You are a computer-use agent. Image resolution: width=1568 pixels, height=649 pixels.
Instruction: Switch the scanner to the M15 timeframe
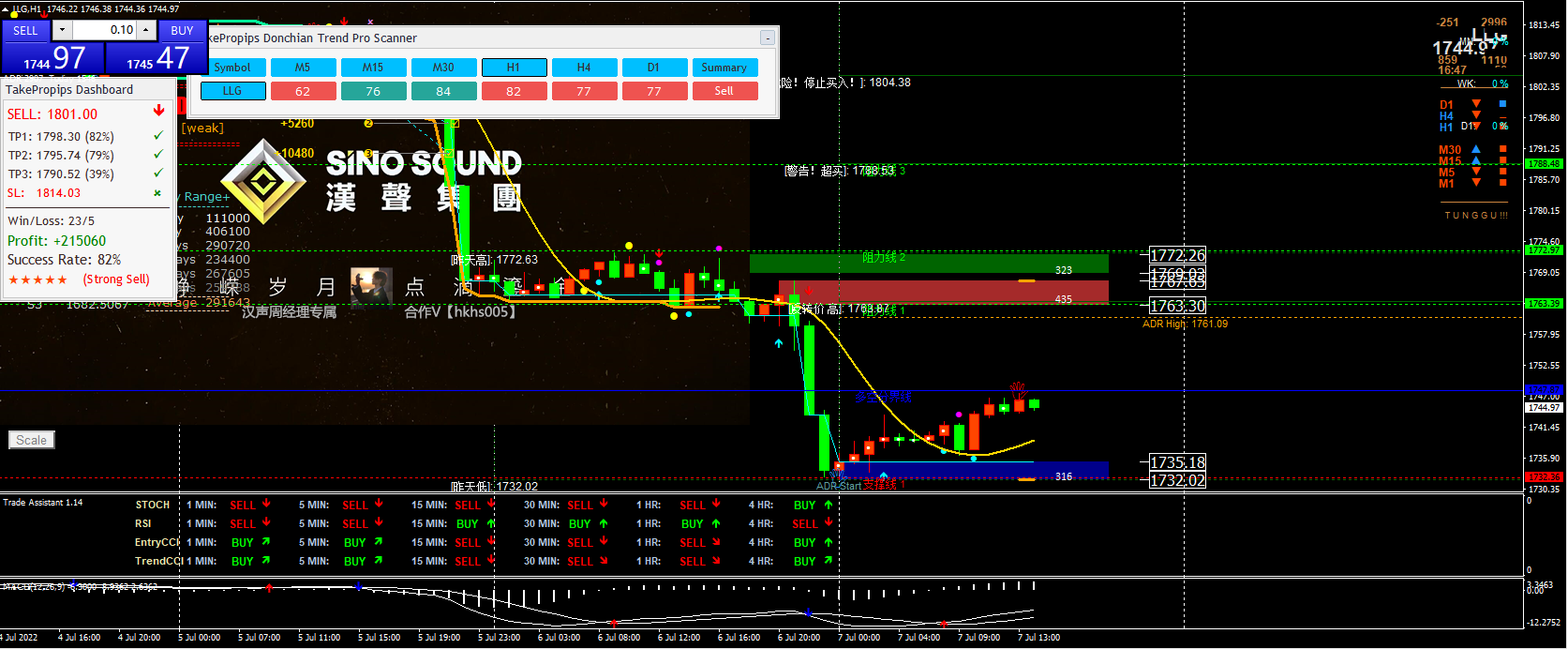373,68
